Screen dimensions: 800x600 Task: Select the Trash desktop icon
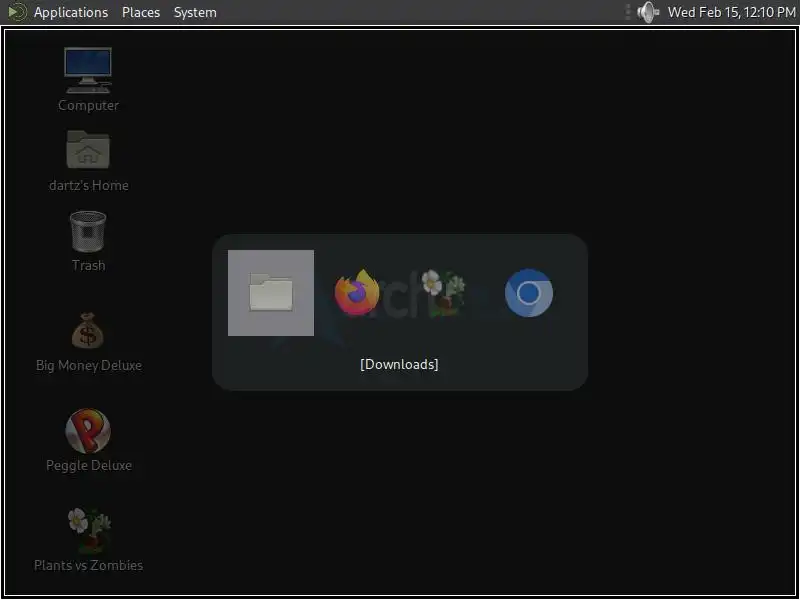point(88,232)
